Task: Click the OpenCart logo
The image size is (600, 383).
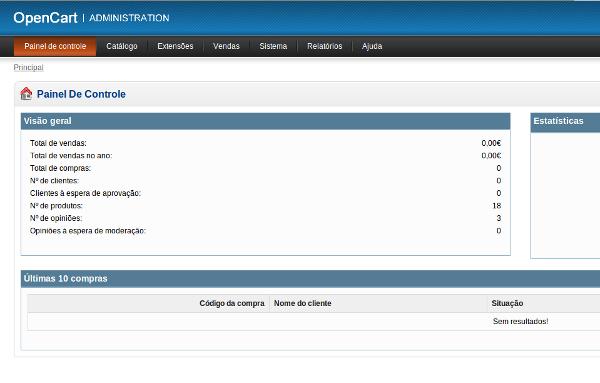Action: (x=45, y=18)
